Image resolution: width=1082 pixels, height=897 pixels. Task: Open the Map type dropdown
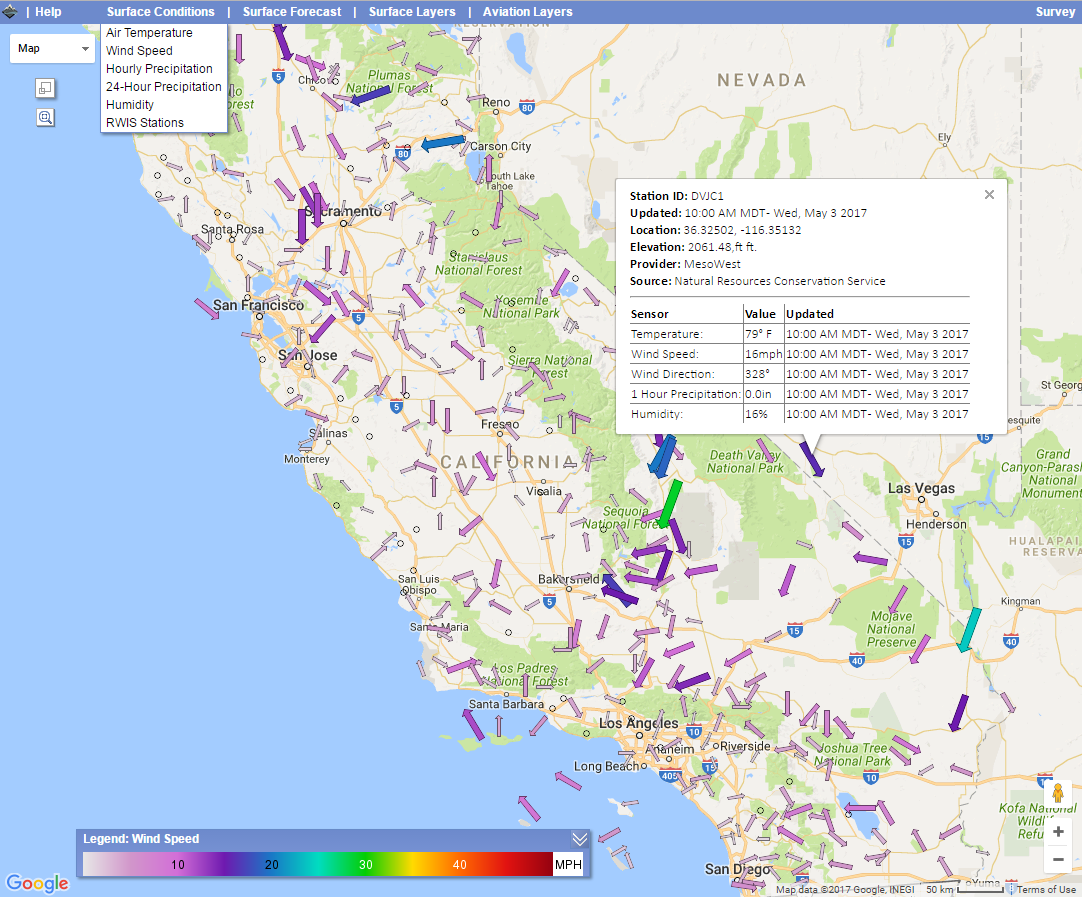tap(52, 48)
